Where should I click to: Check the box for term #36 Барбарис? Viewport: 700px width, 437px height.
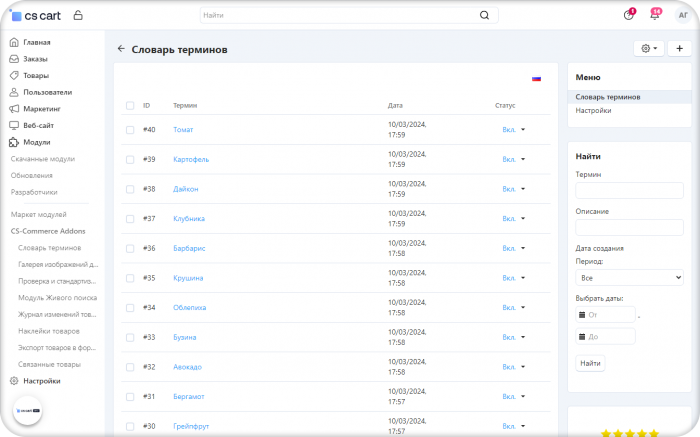click(x=130, y=249)
